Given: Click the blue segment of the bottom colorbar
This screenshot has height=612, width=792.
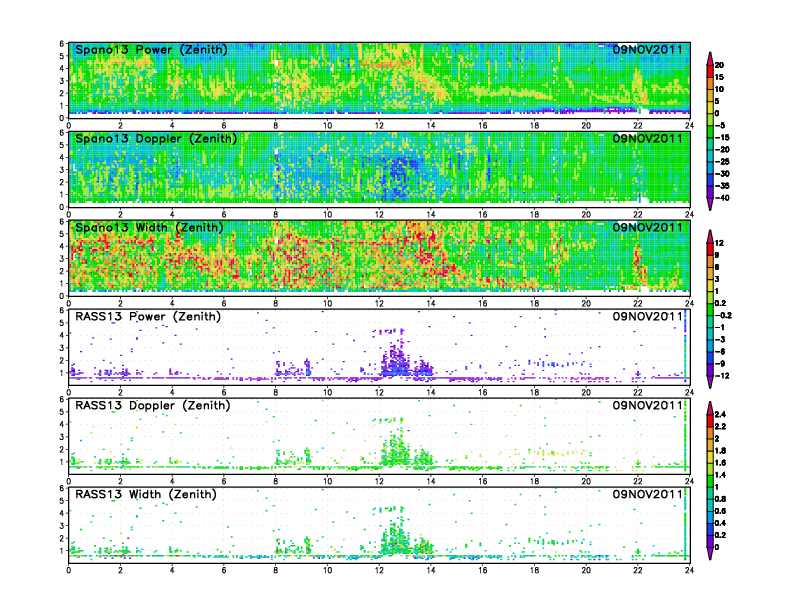Looking at the screenshot, I should [710, 529].
